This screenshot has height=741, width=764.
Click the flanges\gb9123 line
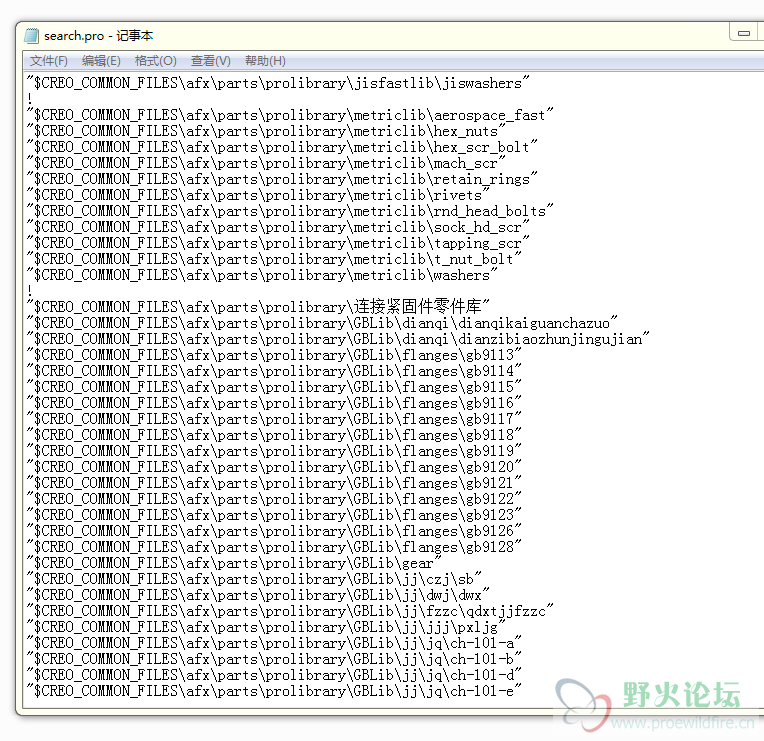tap(274, 515)
